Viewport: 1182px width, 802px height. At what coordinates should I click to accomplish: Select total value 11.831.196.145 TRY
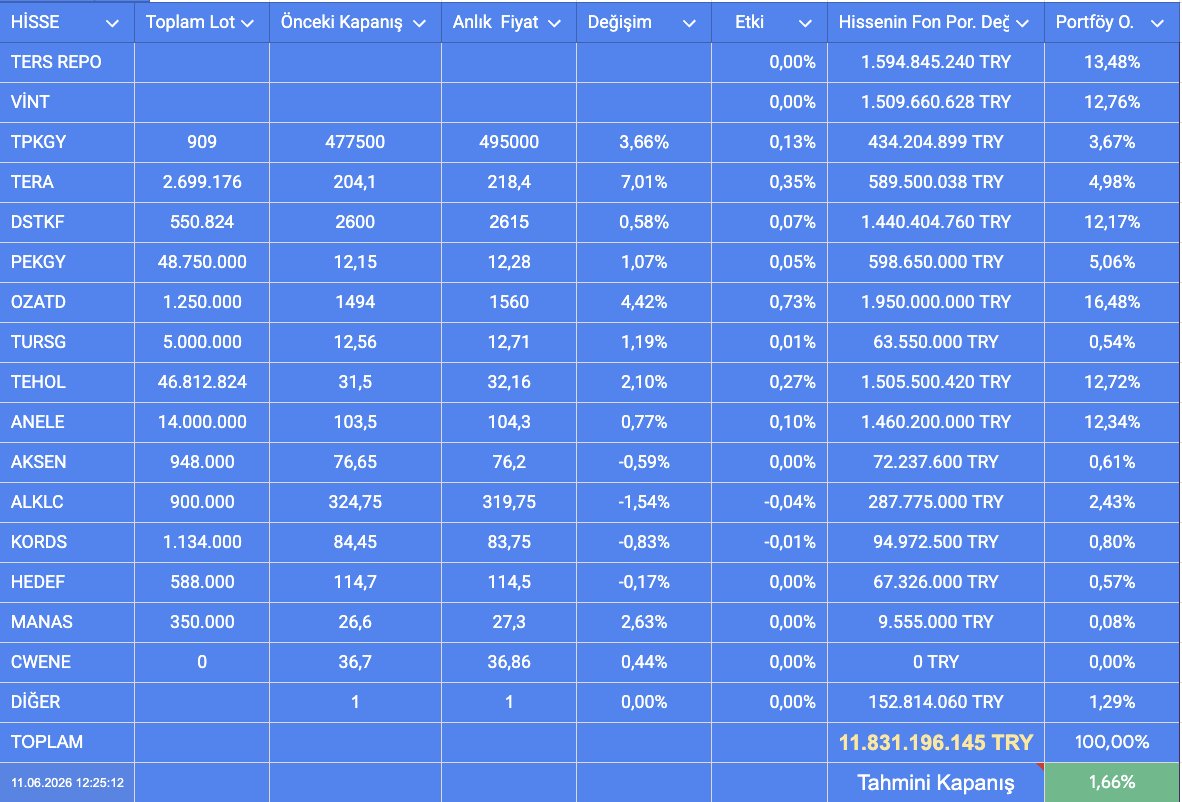click(x=935, y=742)
